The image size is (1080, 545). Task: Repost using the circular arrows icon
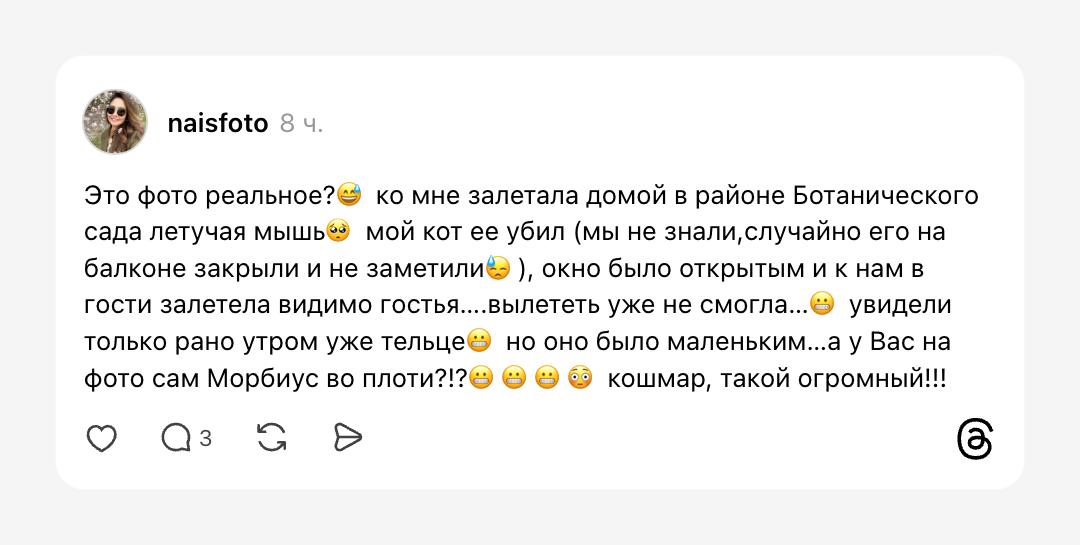pos(272,438)
